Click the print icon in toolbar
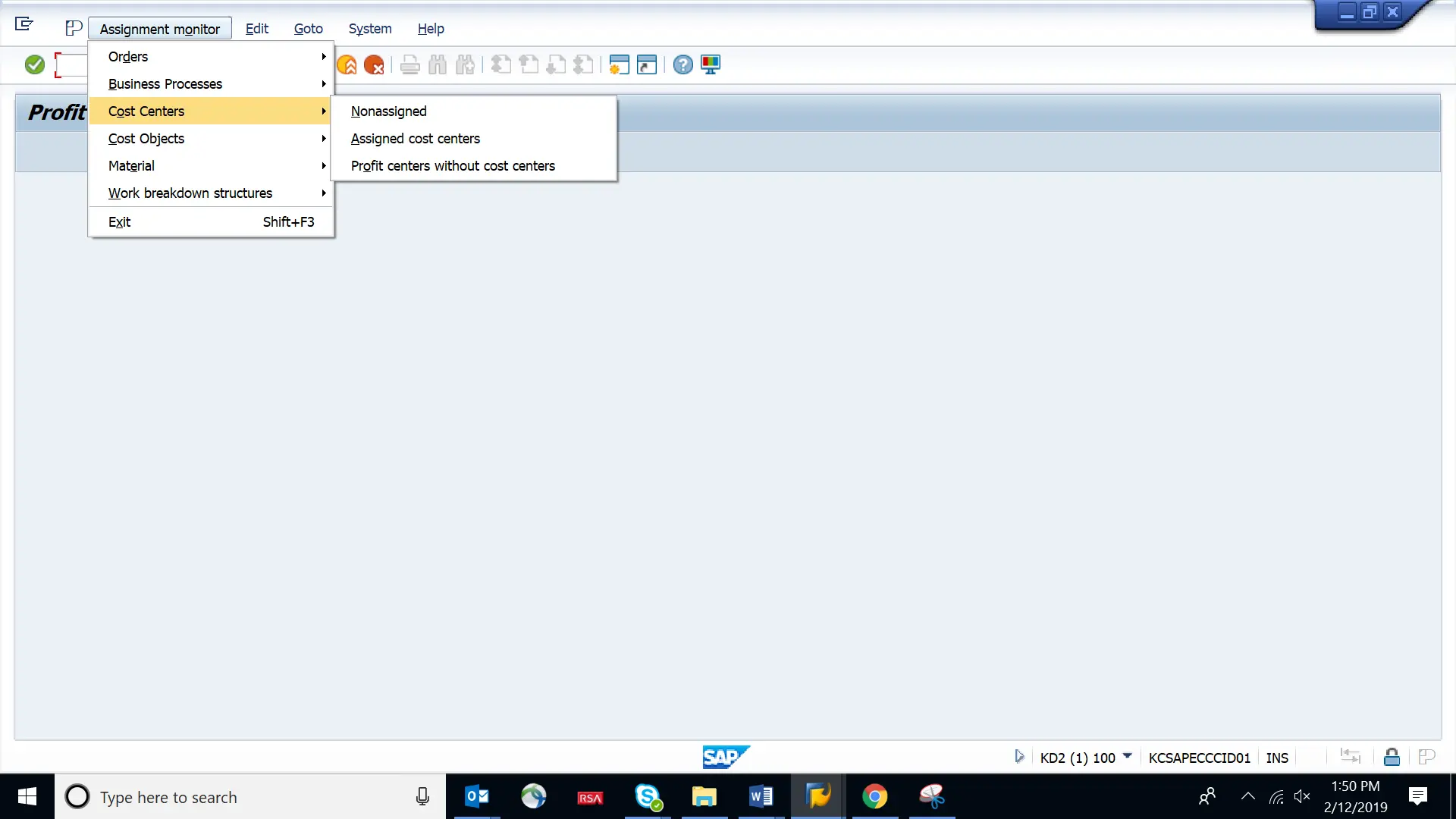The height and width of the screenshot is (819, 1456). pyautogui.click(x=409, y=65)
